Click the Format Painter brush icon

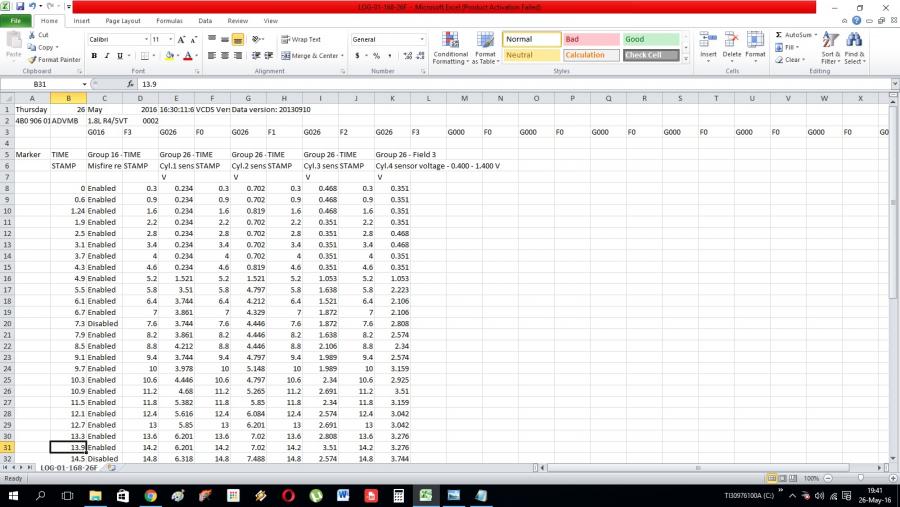pyautogui.click(x=33, y=60)
